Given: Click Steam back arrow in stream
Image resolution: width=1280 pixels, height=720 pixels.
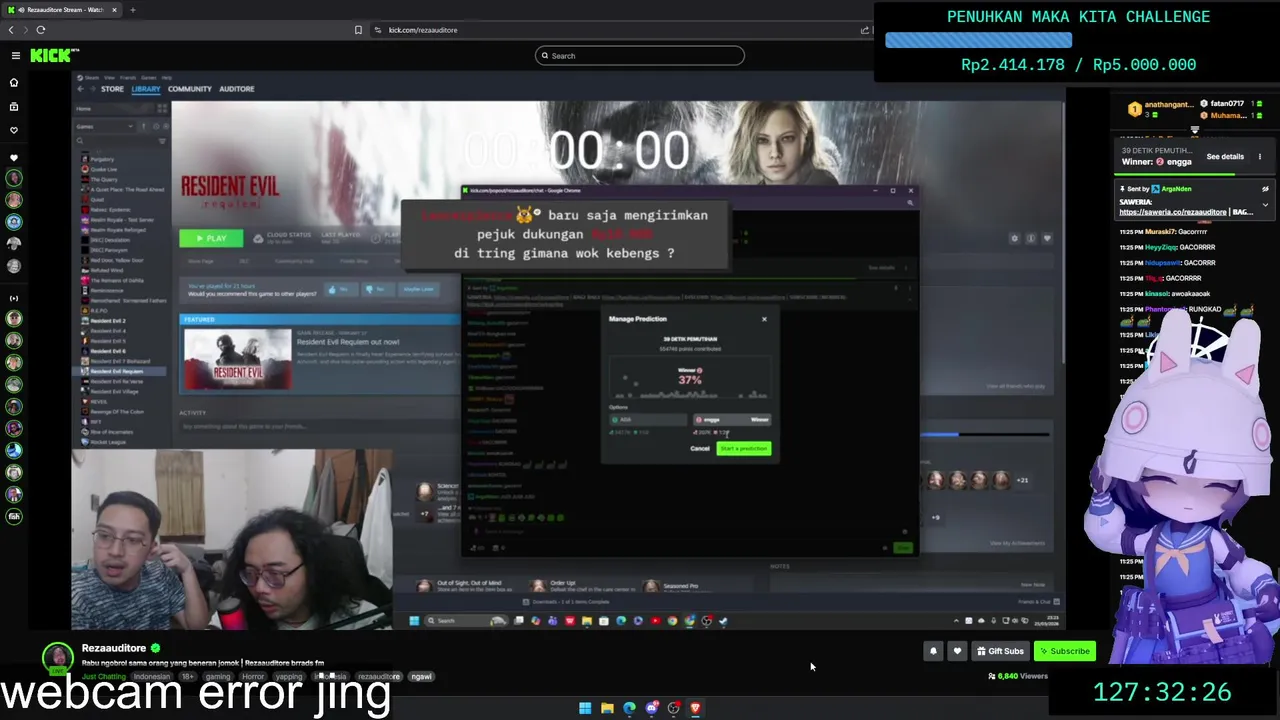Looking at the screenshot, I should point(81,89).
